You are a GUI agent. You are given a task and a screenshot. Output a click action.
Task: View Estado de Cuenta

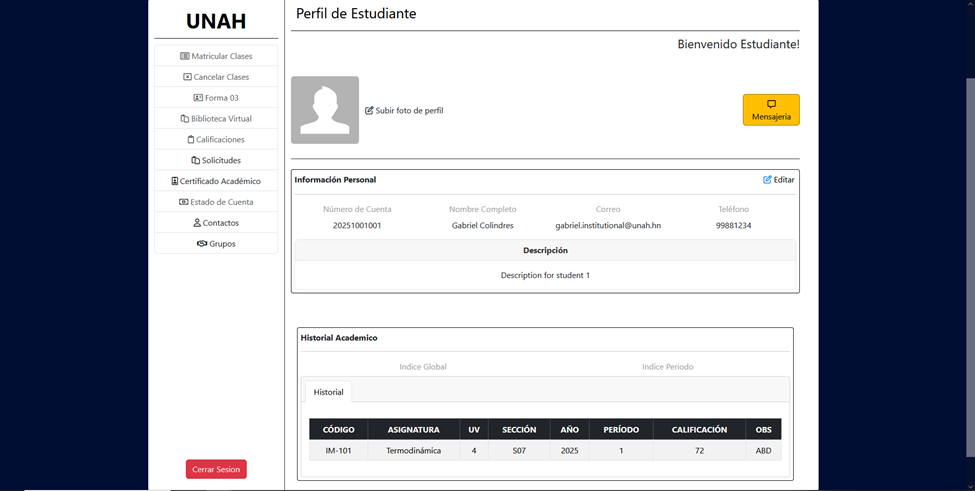[x=216, y=202]
